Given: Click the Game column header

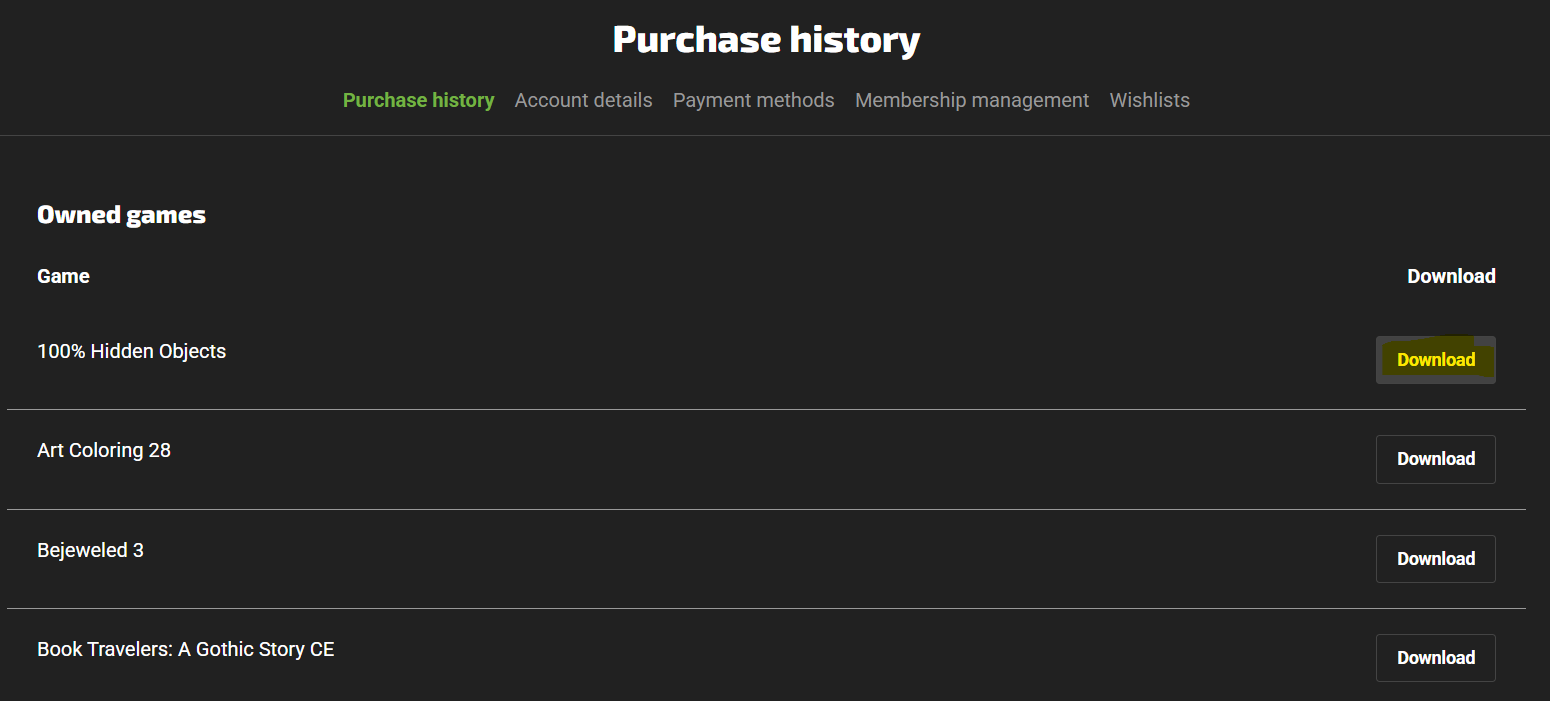Looking at the screenshot, I should pyautogui.click(x=63, y=276).
